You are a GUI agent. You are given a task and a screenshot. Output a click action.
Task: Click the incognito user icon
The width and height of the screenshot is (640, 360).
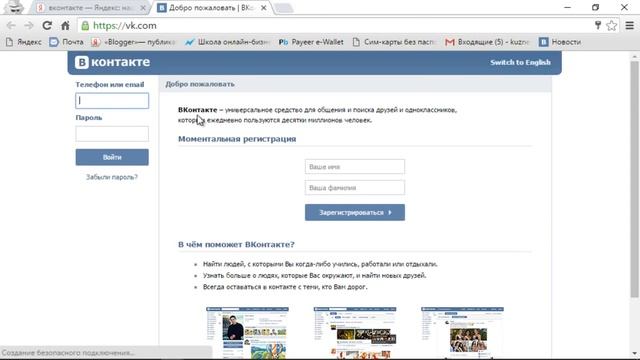(x=15, y=7)
